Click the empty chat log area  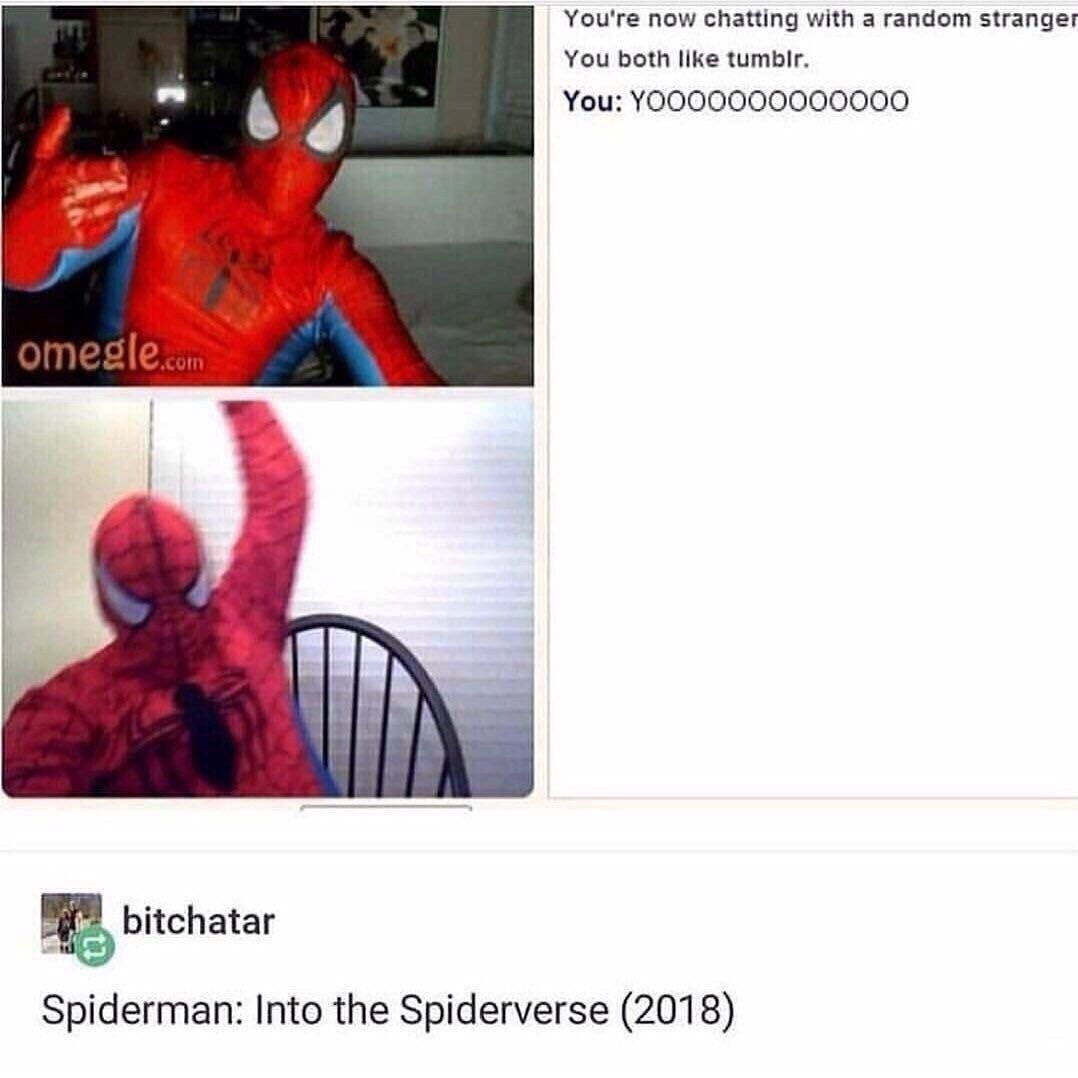[813, 454]
